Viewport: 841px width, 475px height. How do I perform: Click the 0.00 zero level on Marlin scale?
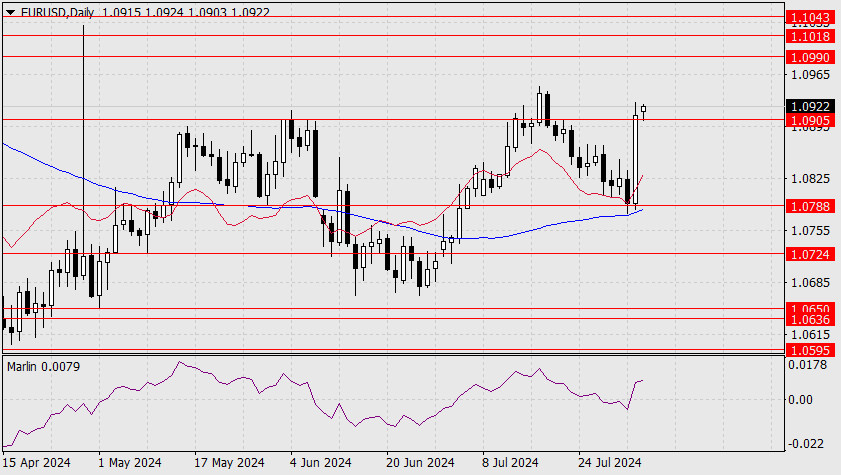pyautogui.click(x=800, y=399)
